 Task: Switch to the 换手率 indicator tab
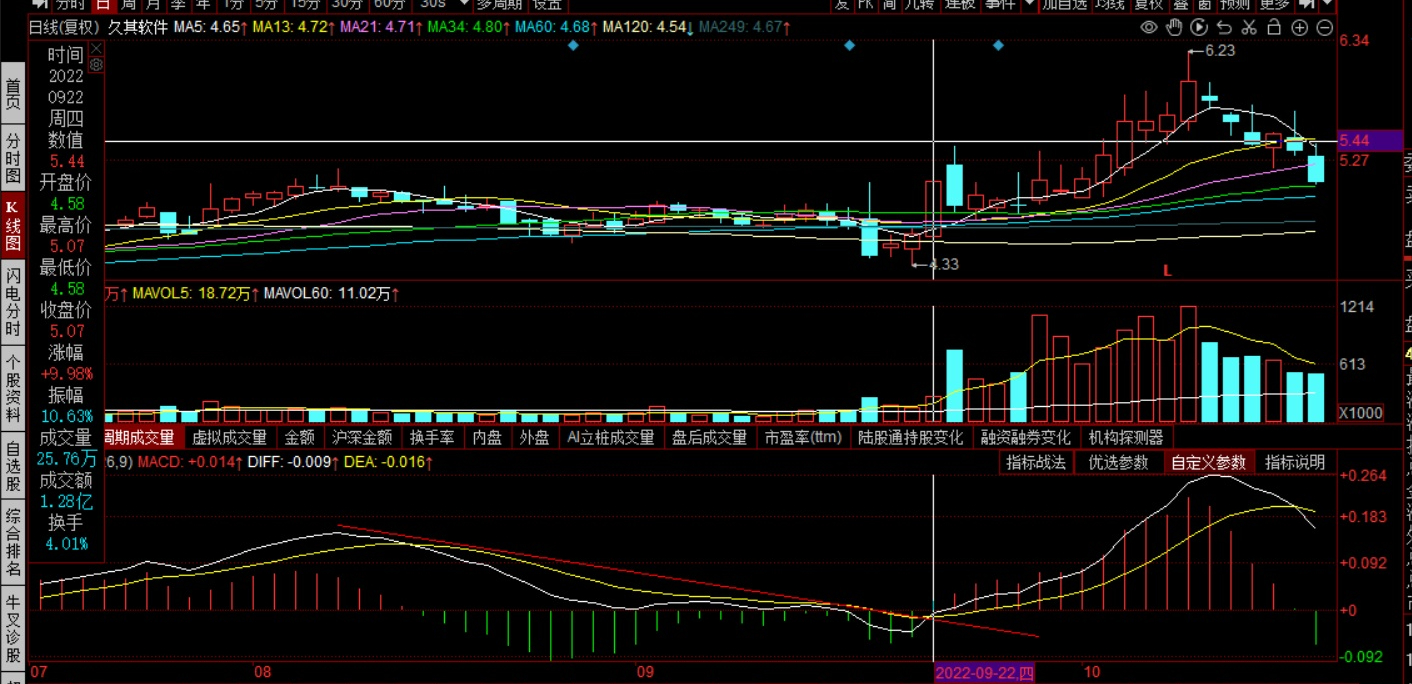click(x=432, y=437)
